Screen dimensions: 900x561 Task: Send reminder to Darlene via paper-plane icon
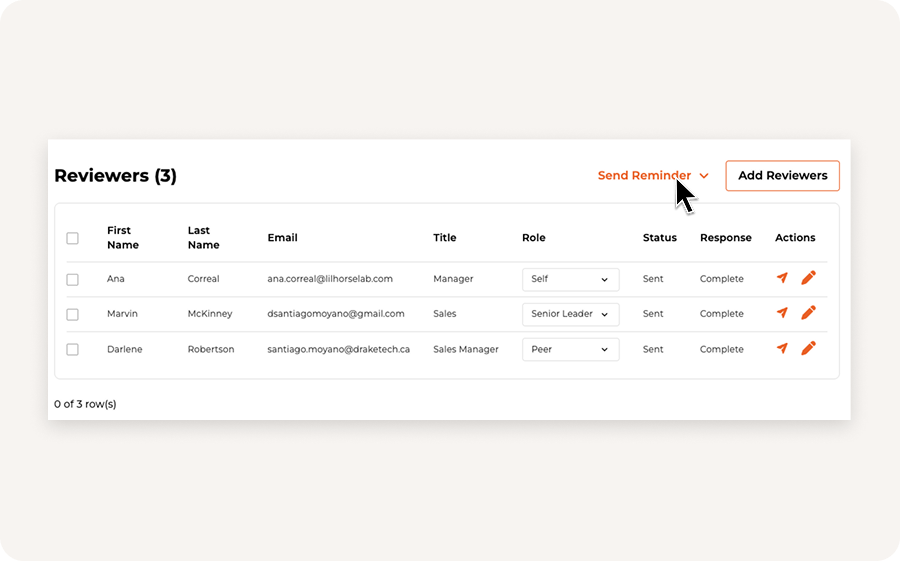[782, 349]
